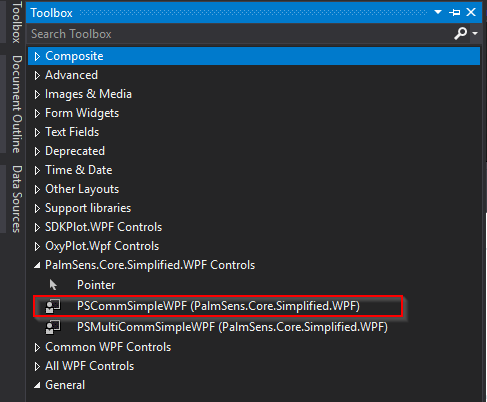Image resolution: width=487 pixels, height=402 pixels.
Task: Select the General category label
Action: point(65,385)
